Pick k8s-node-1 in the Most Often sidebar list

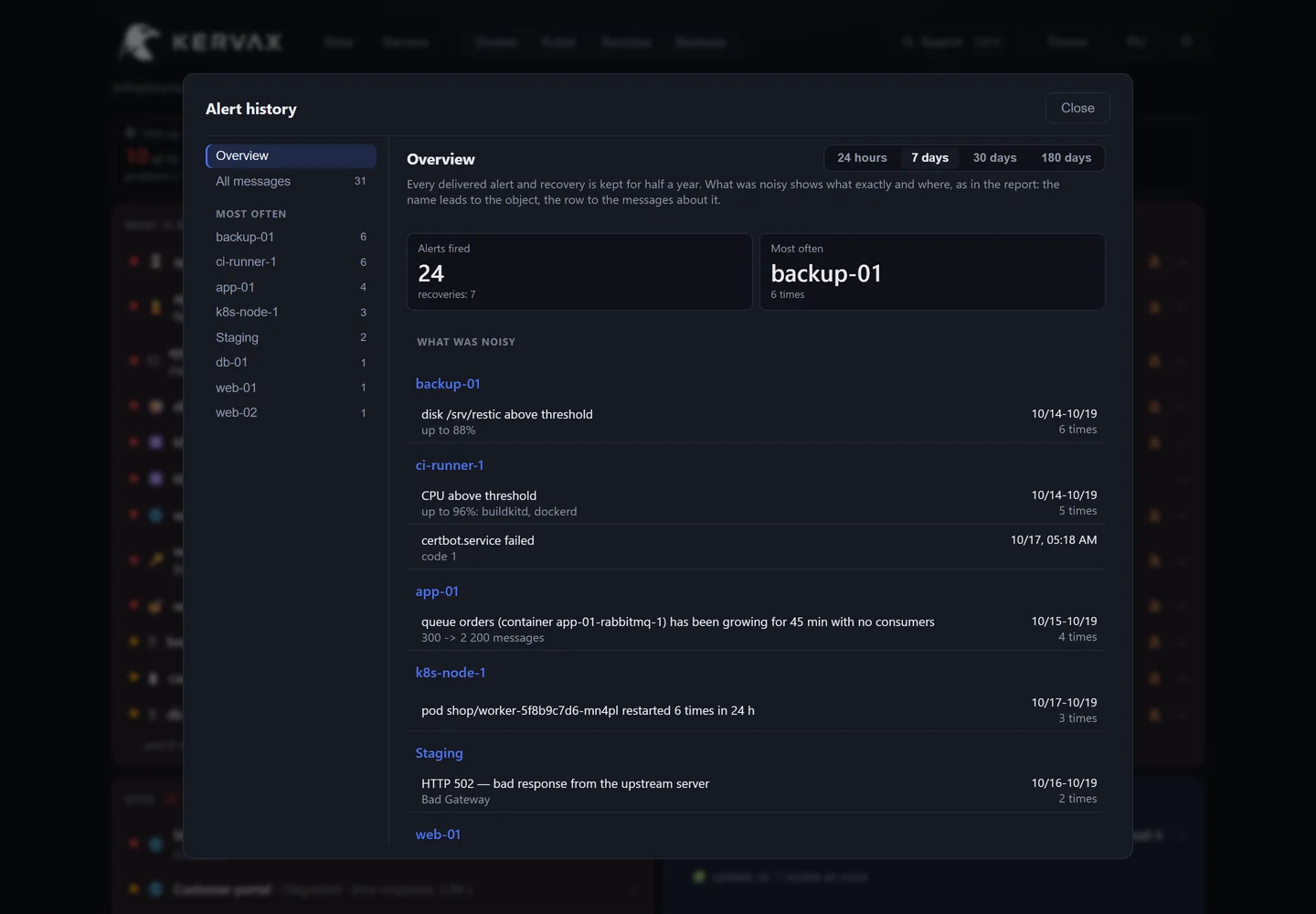(x=291, y=312)
